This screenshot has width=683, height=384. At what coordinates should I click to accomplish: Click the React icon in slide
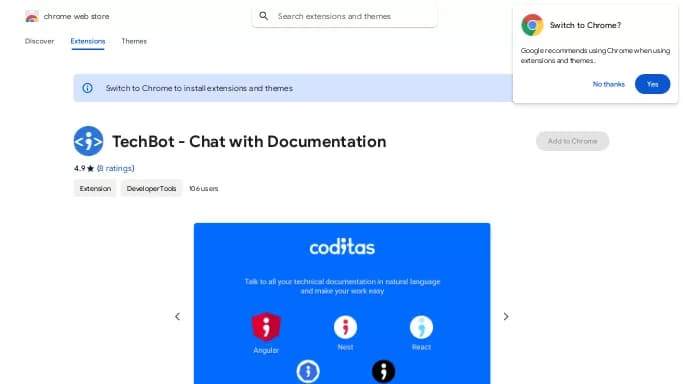(x=421, y=327)
